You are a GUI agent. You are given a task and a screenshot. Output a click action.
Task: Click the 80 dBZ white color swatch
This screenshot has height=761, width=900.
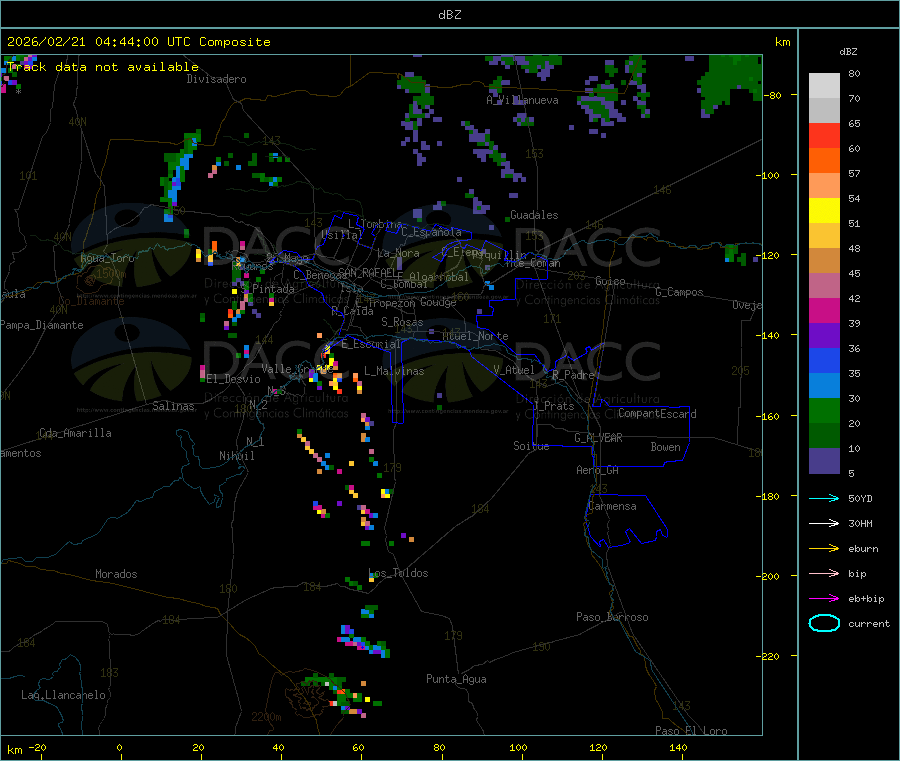coord(824,85)
